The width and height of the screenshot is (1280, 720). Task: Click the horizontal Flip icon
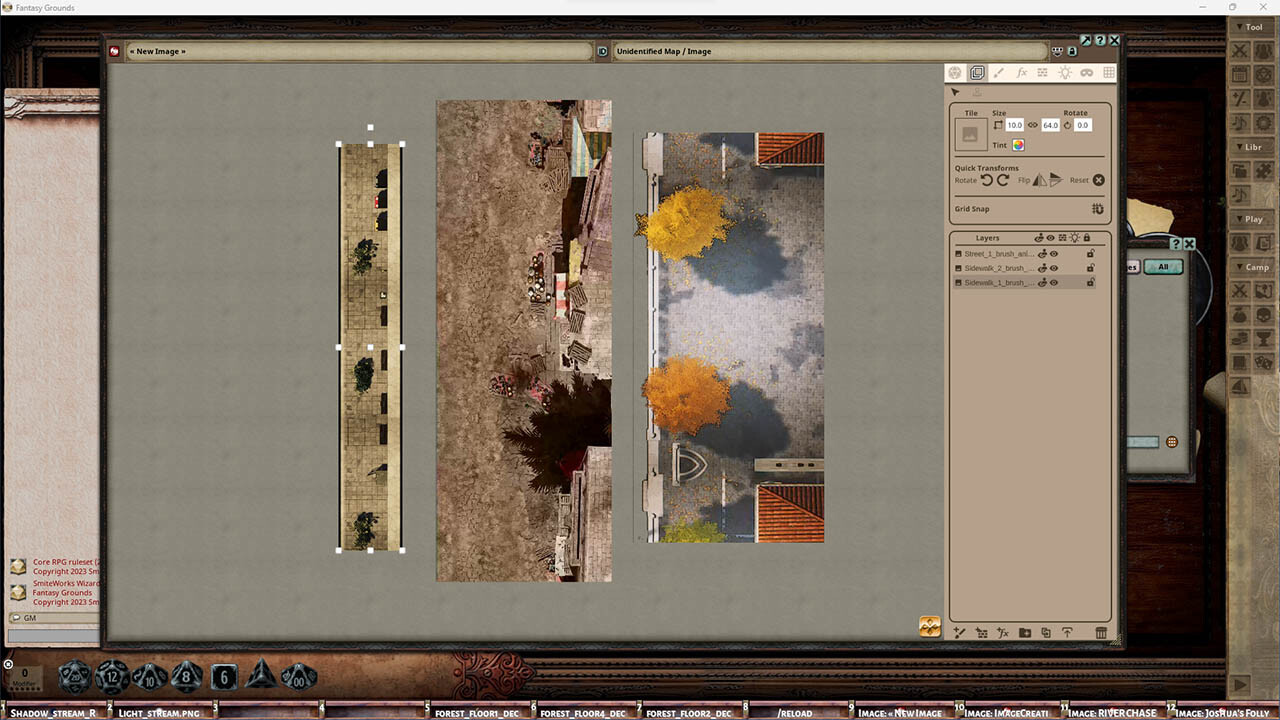1040,181
